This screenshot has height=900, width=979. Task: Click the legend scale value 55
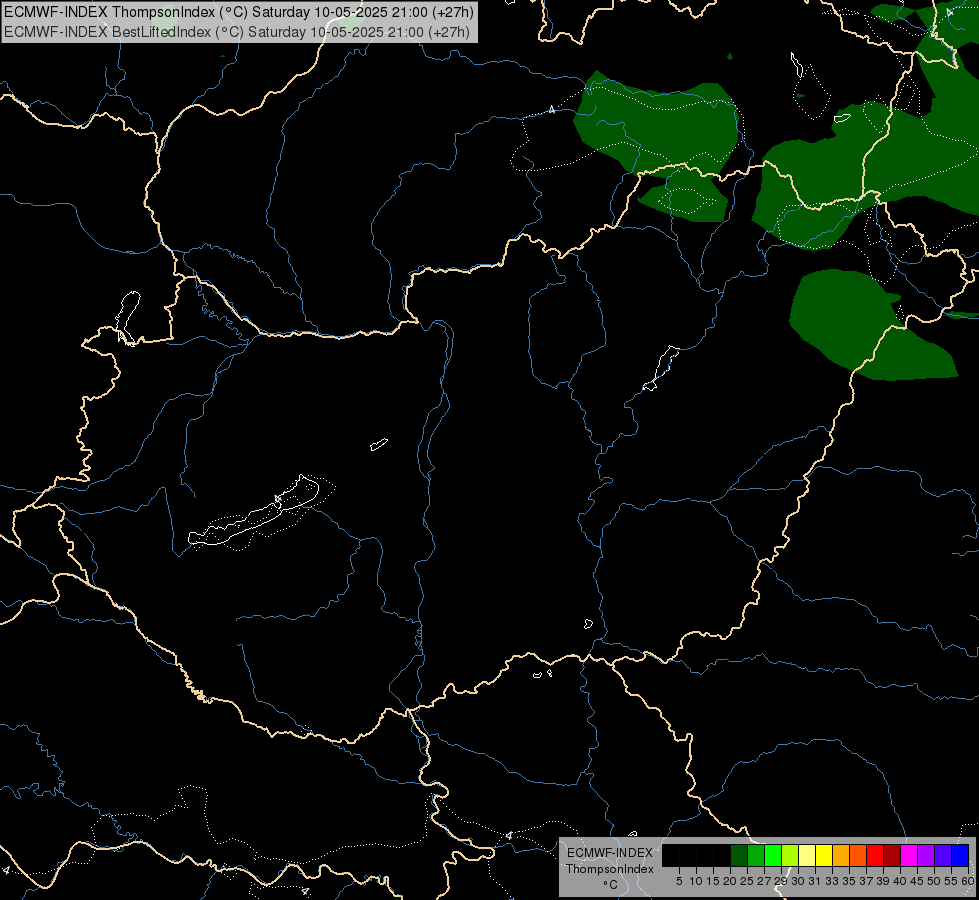click(951, 881)
